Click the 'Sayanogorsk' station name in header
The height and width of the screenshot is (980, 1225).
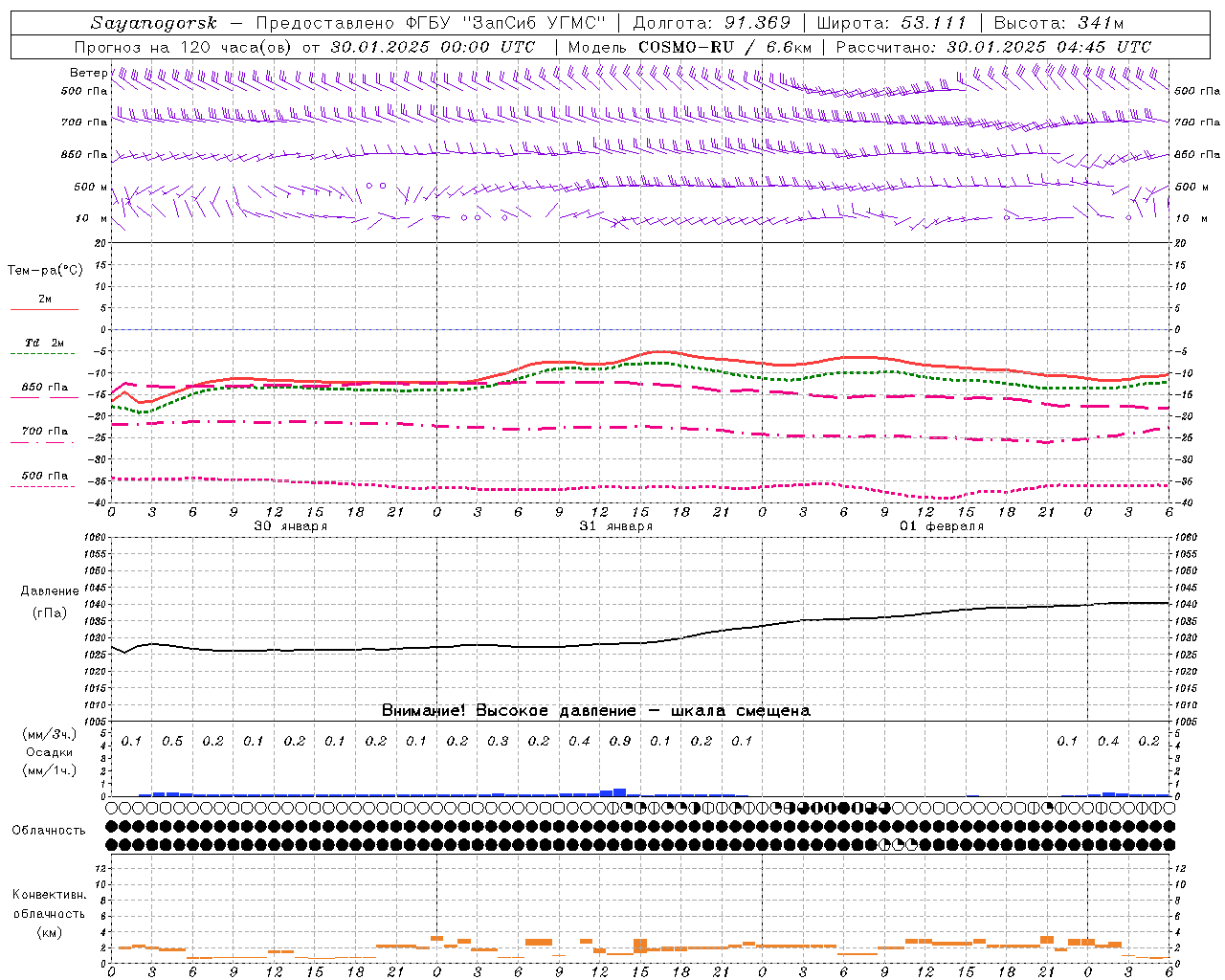click(154, 23)
